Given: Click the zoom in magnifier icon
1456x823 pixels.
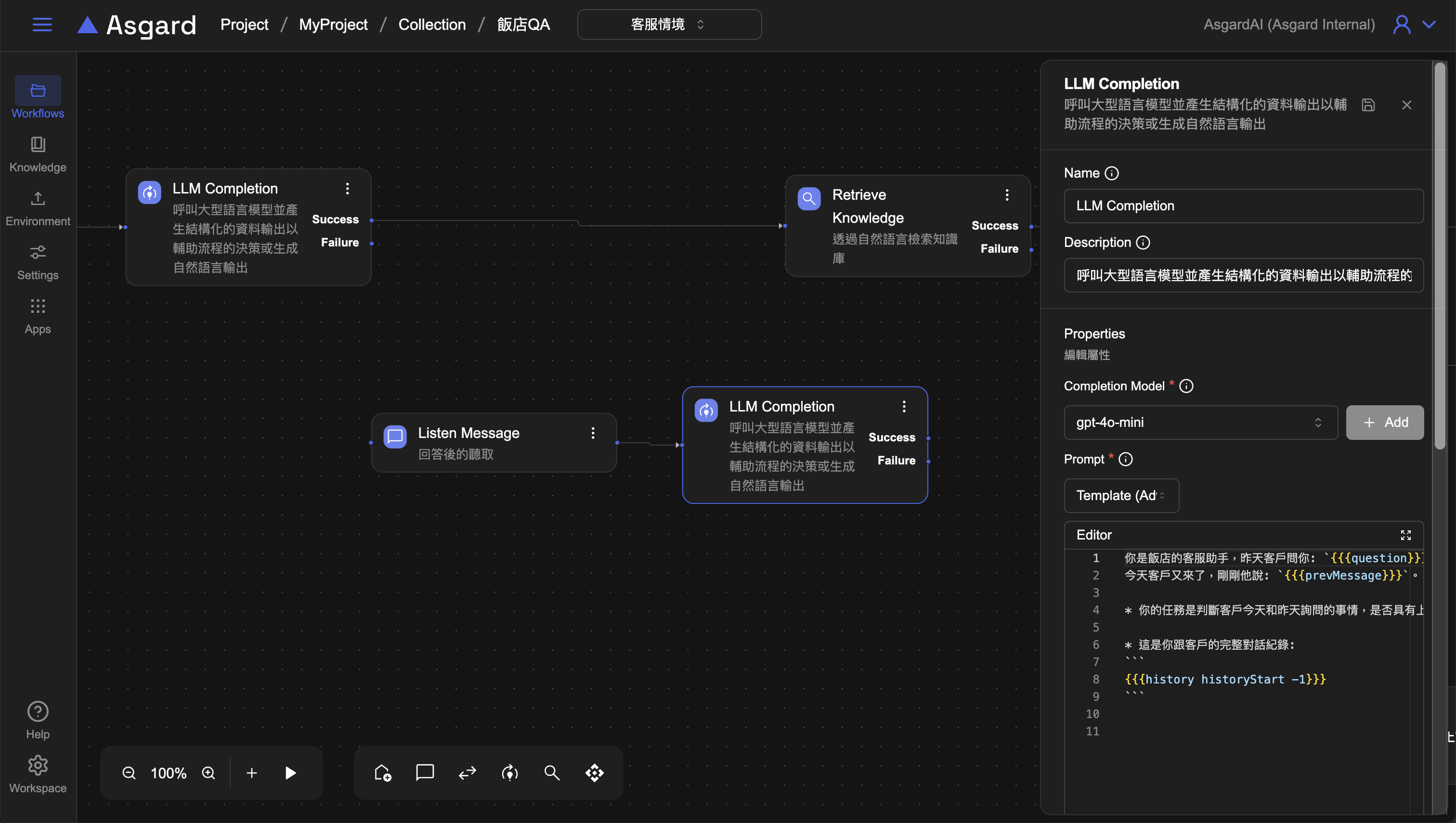Looking at the screenshot, I should [x=208, y=772].
